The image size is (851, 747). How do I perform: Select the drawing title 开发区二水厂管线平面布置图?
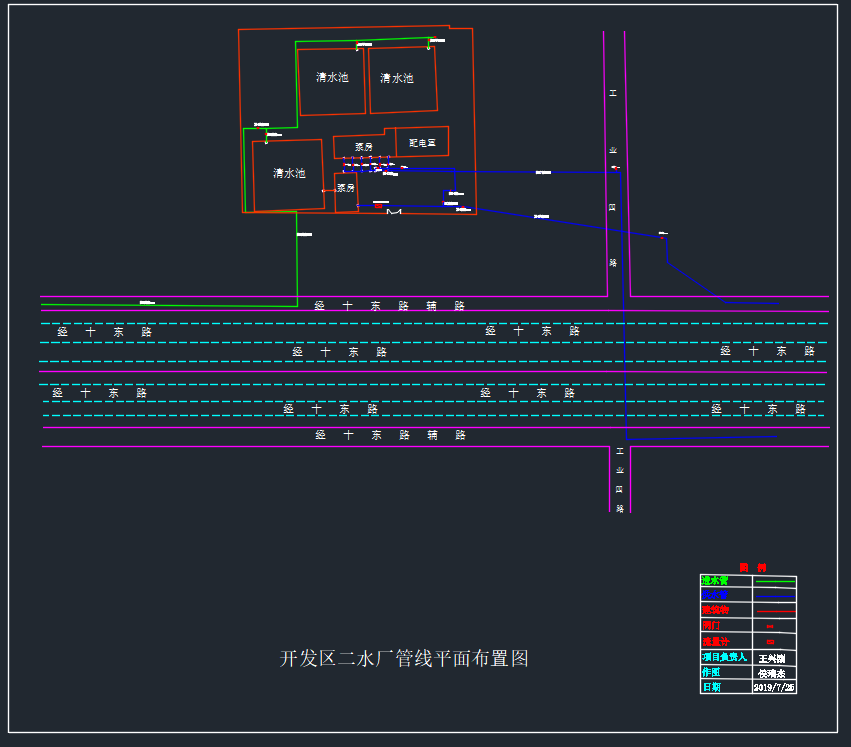(x=403, y=659)
